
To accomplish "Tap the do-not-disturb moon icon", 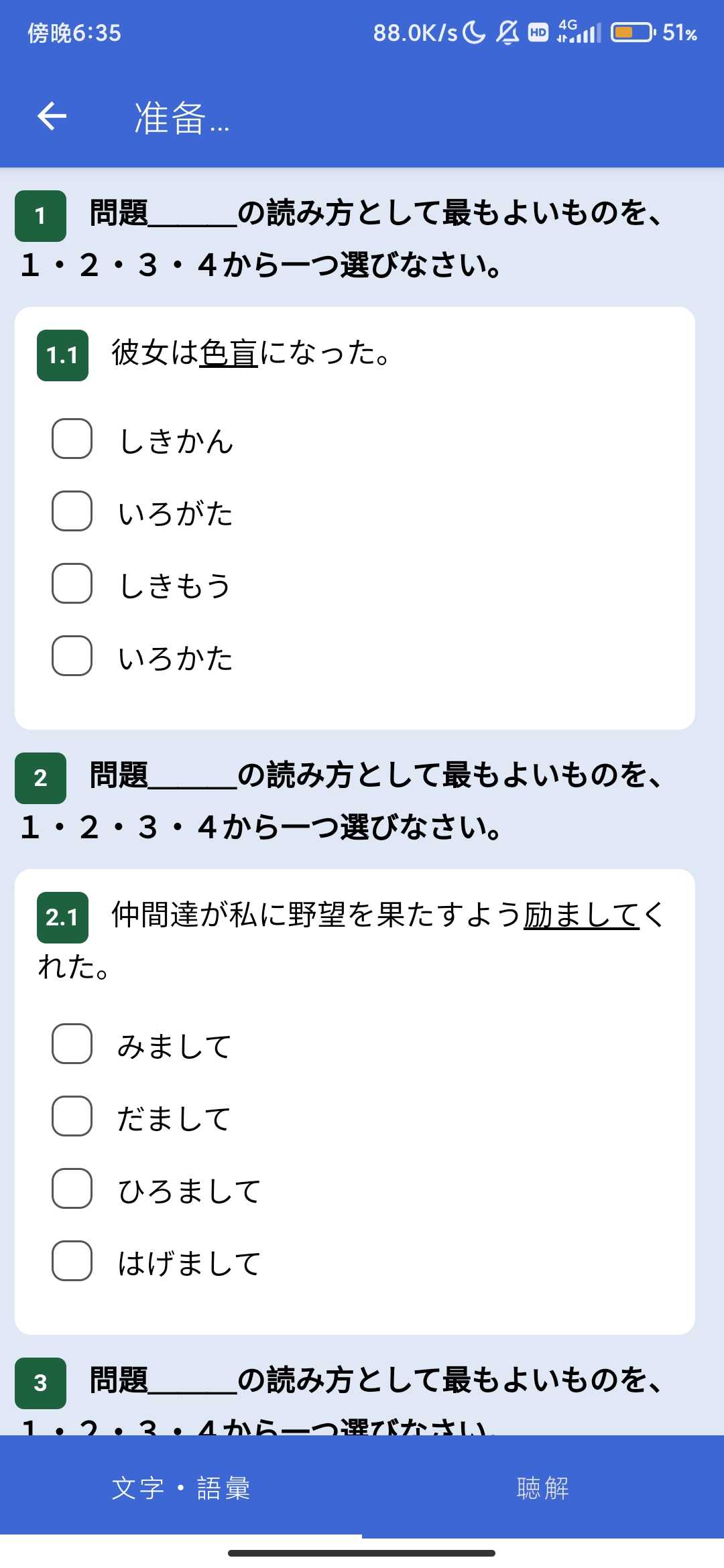I will [x=475, y=32].
